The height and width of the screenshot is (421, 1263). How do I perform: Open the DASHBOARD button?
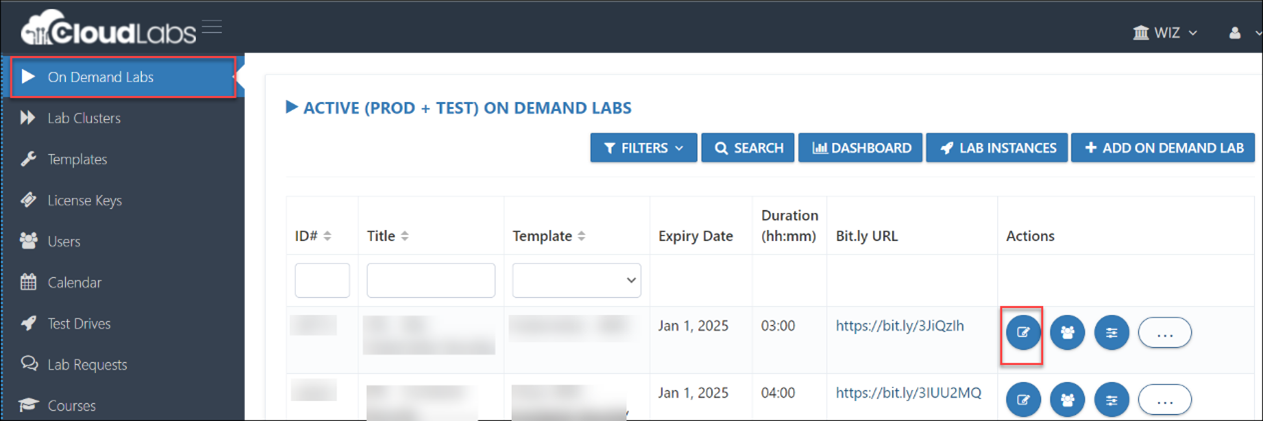point(861,147)
